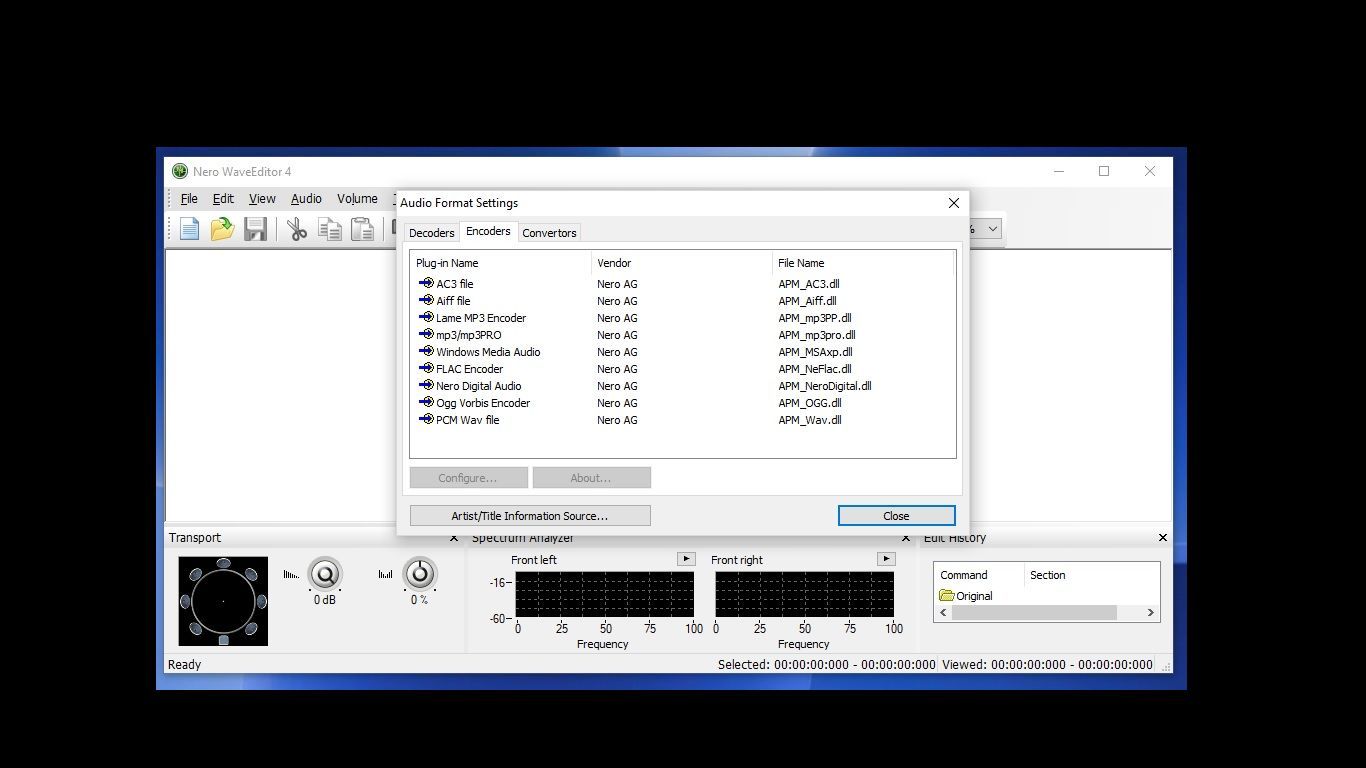Select the Cut (scissors) toolbar icon
Viewport: 1366px width, 768px height.
click(296, 229)
